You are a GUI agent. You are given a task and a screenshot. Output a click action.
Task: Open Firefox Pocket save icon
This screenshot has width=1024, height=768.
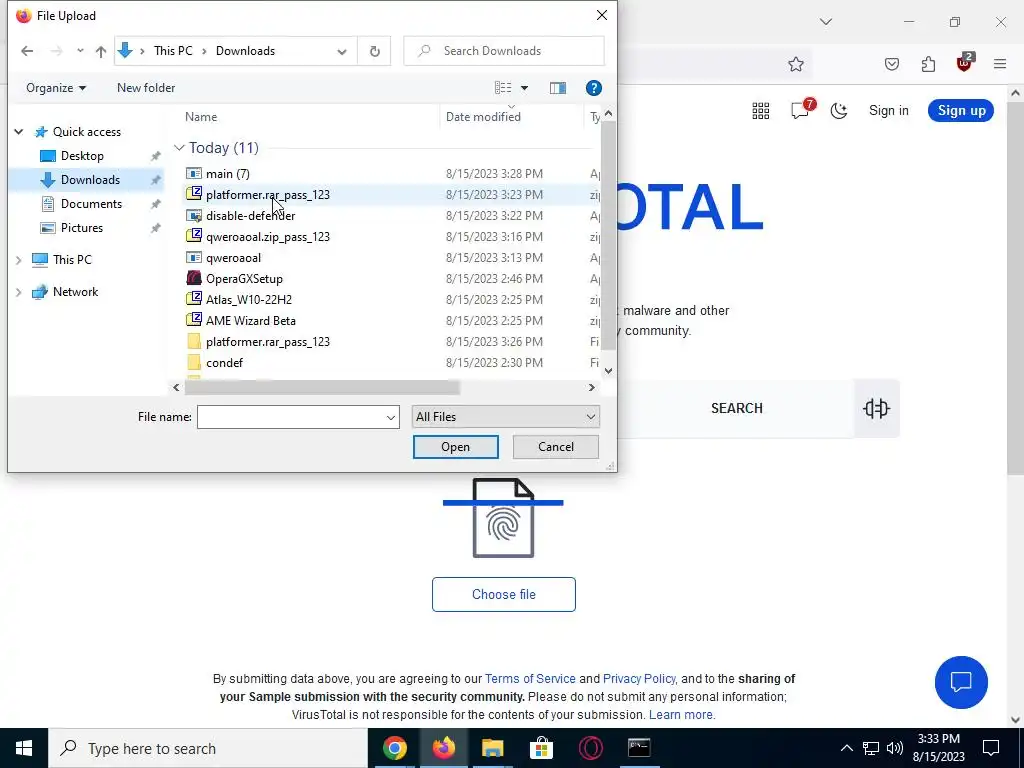(x=892, y=64)
